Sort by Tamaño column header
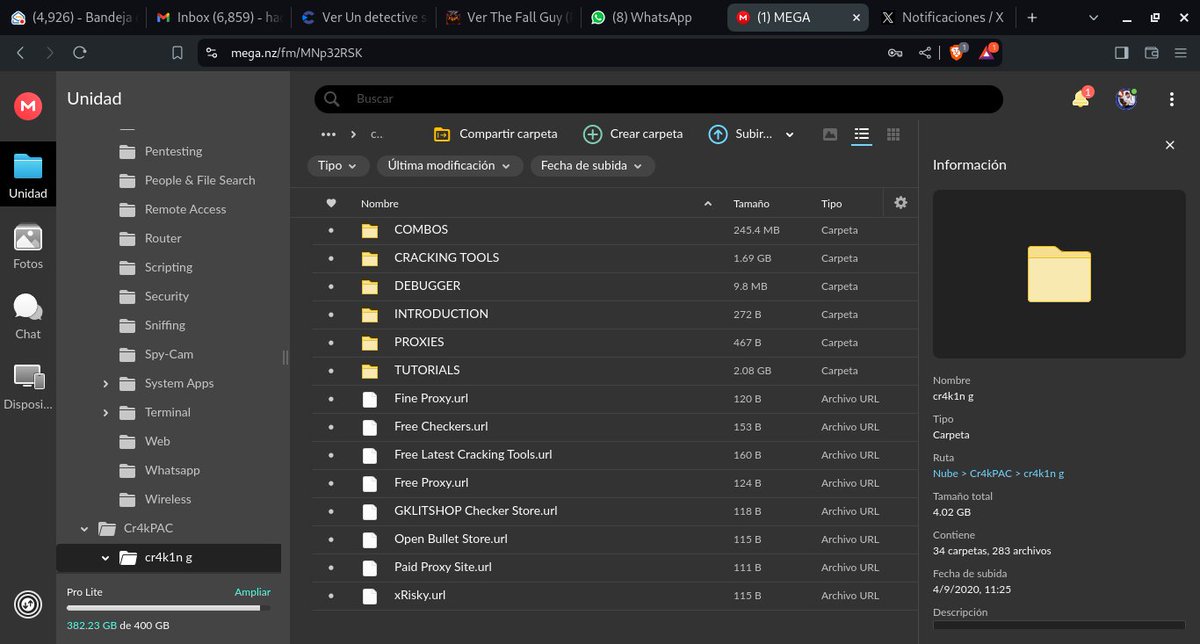Screen dimensions: 1200x644 point(751,203)
